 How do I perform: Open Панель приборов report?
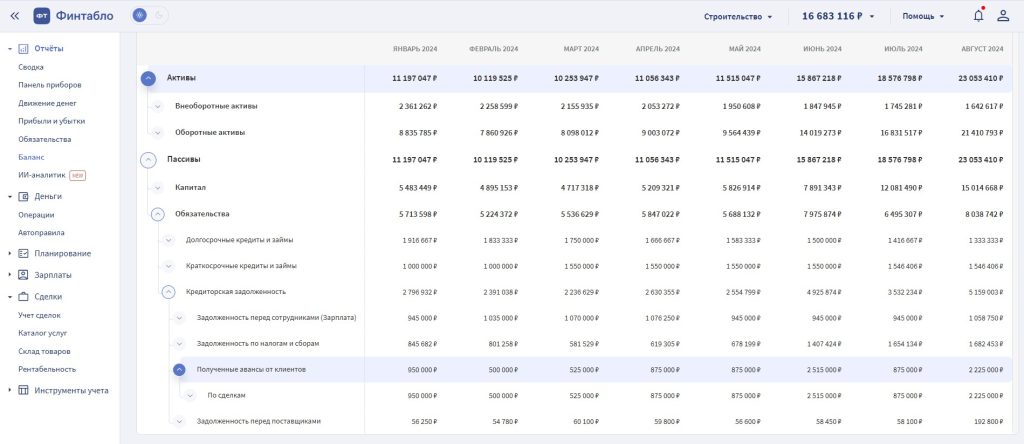(50, 85)
